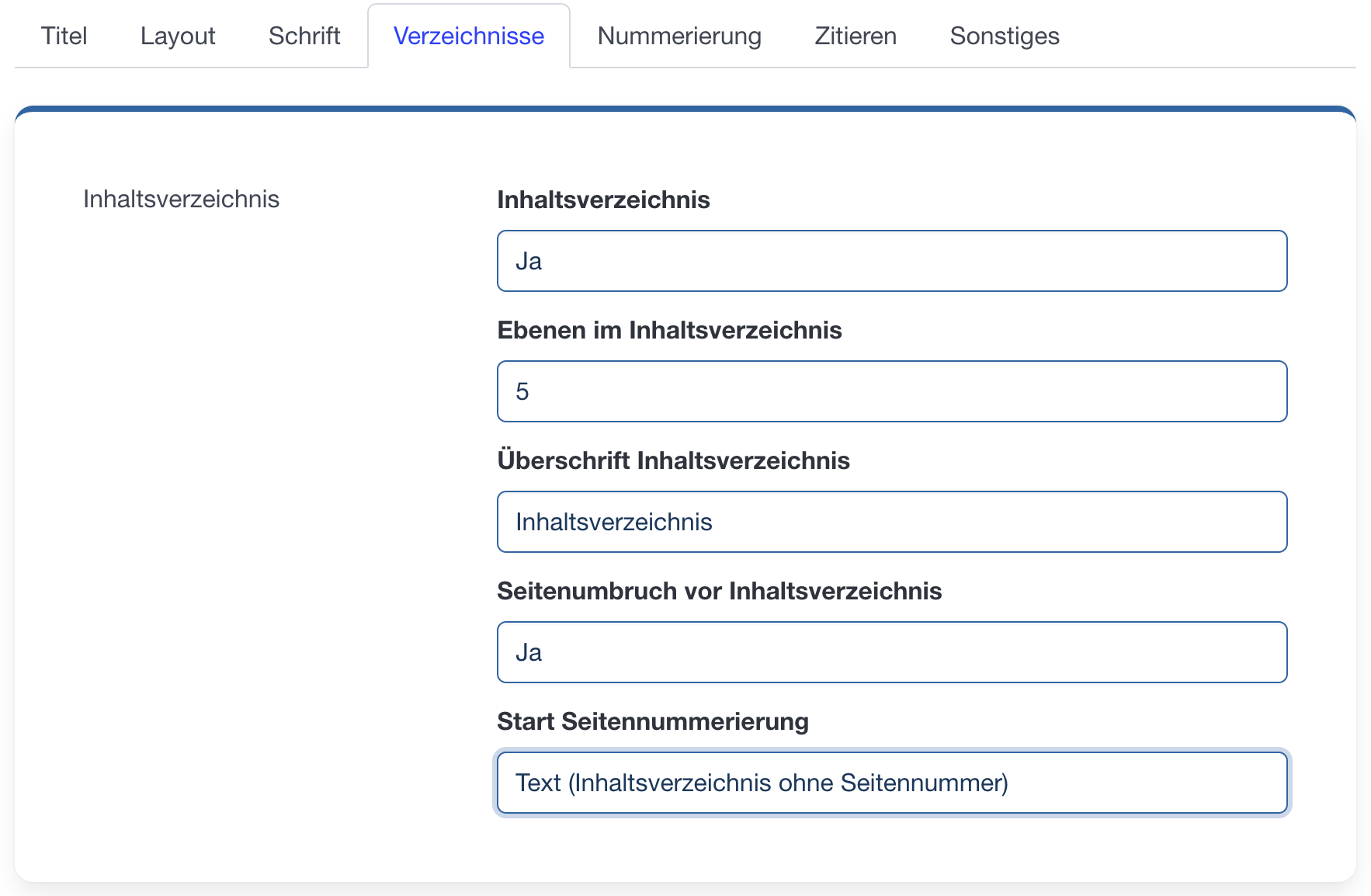This screenshot has width=1371, height=896.
Task: Switch to the Sonstiges tab
Action: (x=1005, y=36)
